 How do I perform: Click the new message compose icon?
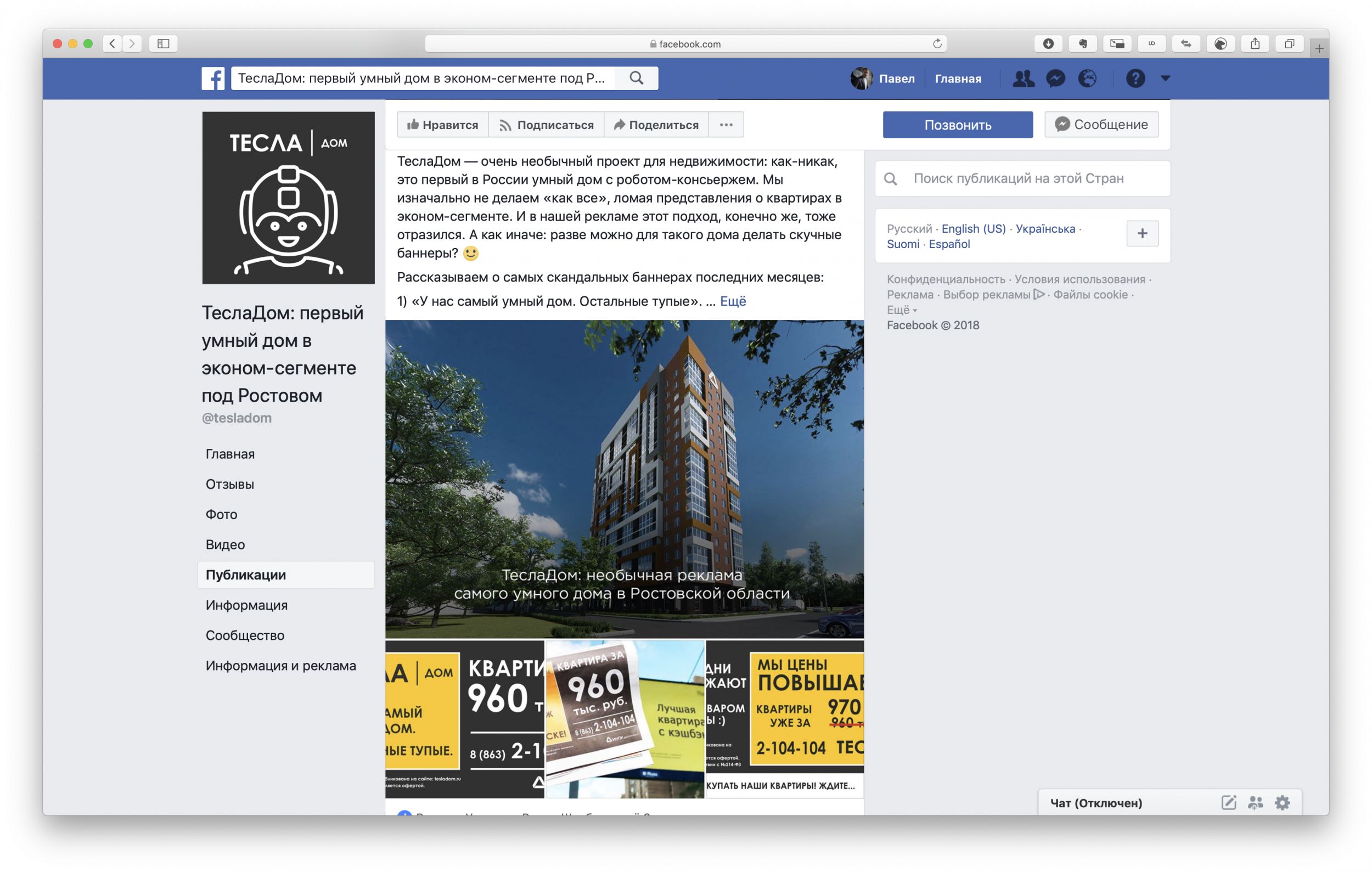1229,802
